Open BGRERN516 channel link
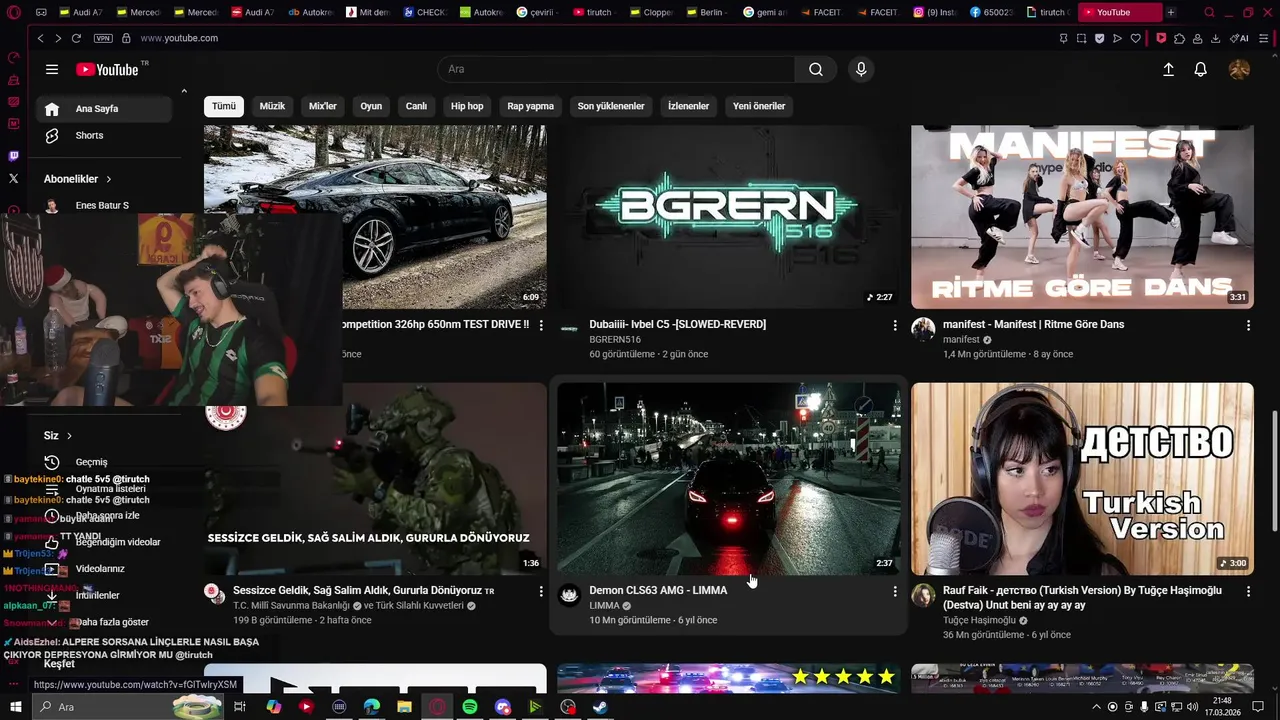The height and width of the screenshot is (720, 1280). (615, 340)
